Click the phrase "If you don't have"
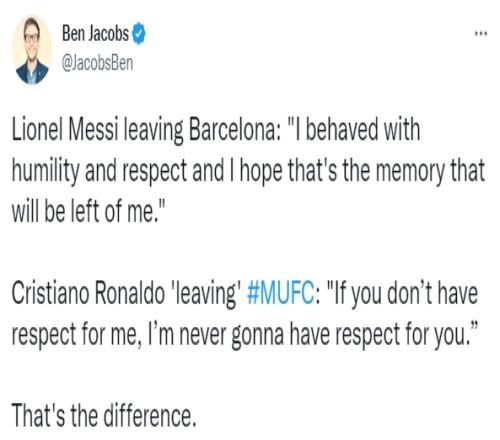The image size is (500, 440). point(402,293)
